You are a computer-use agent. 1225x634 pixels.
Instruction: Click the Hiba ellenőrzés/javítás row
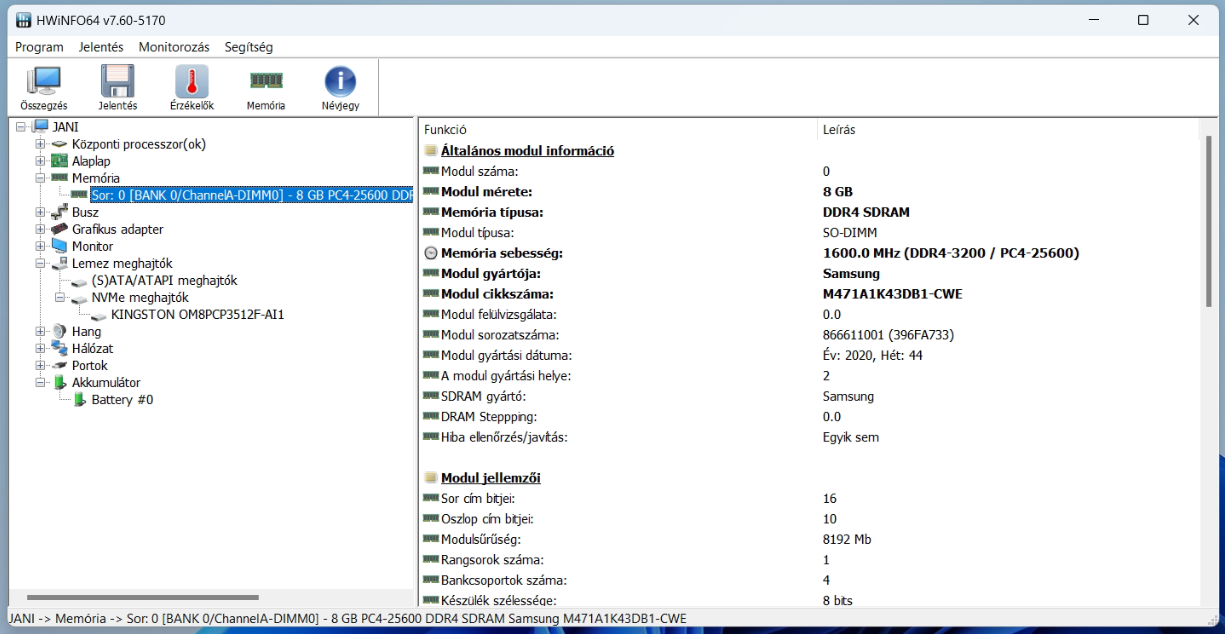pos(808,437)
